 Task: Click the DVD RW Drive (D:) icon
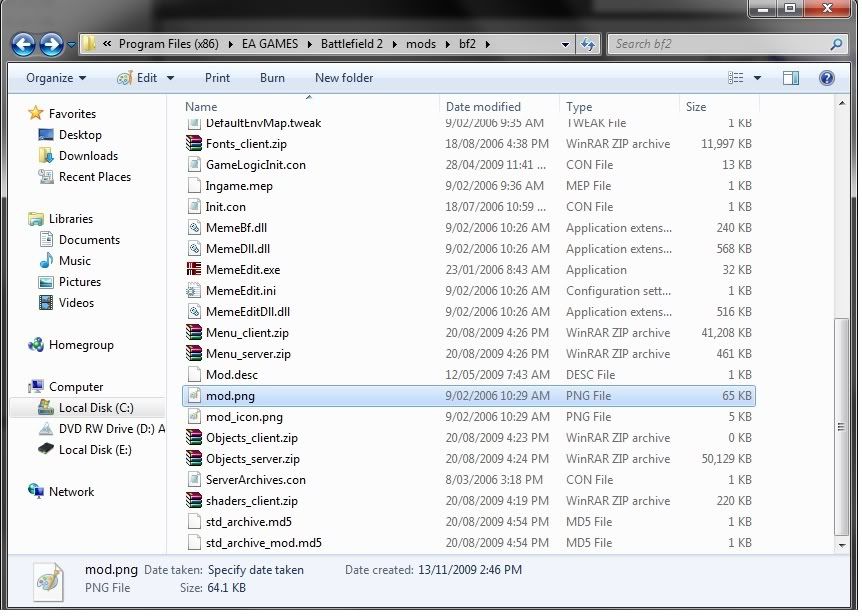45,429
